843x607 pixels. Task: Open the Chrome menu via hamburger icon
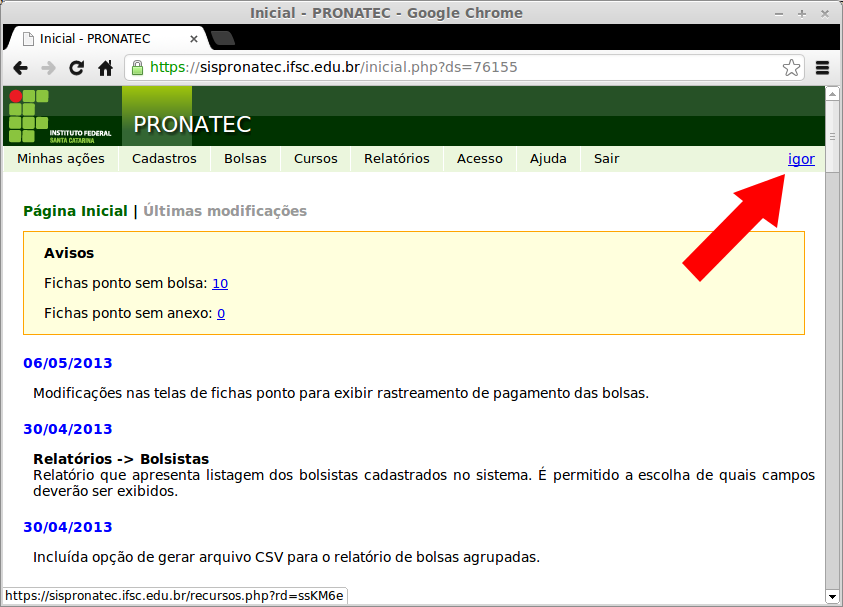coord(822,67)
